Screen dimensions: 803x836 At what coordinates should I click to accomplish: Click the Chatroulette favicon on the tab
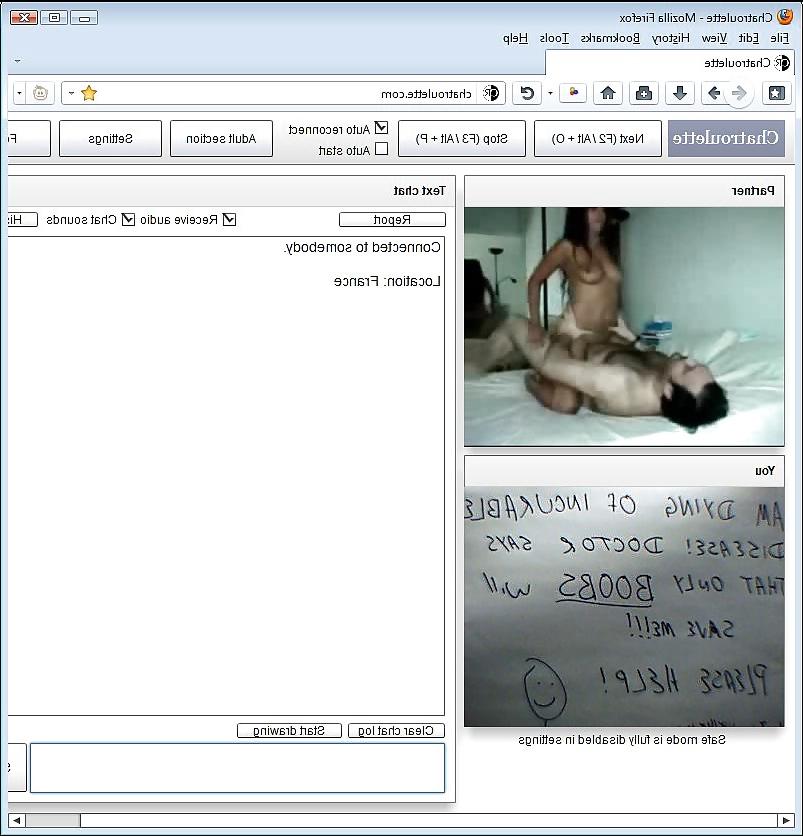tap(782, 63)
